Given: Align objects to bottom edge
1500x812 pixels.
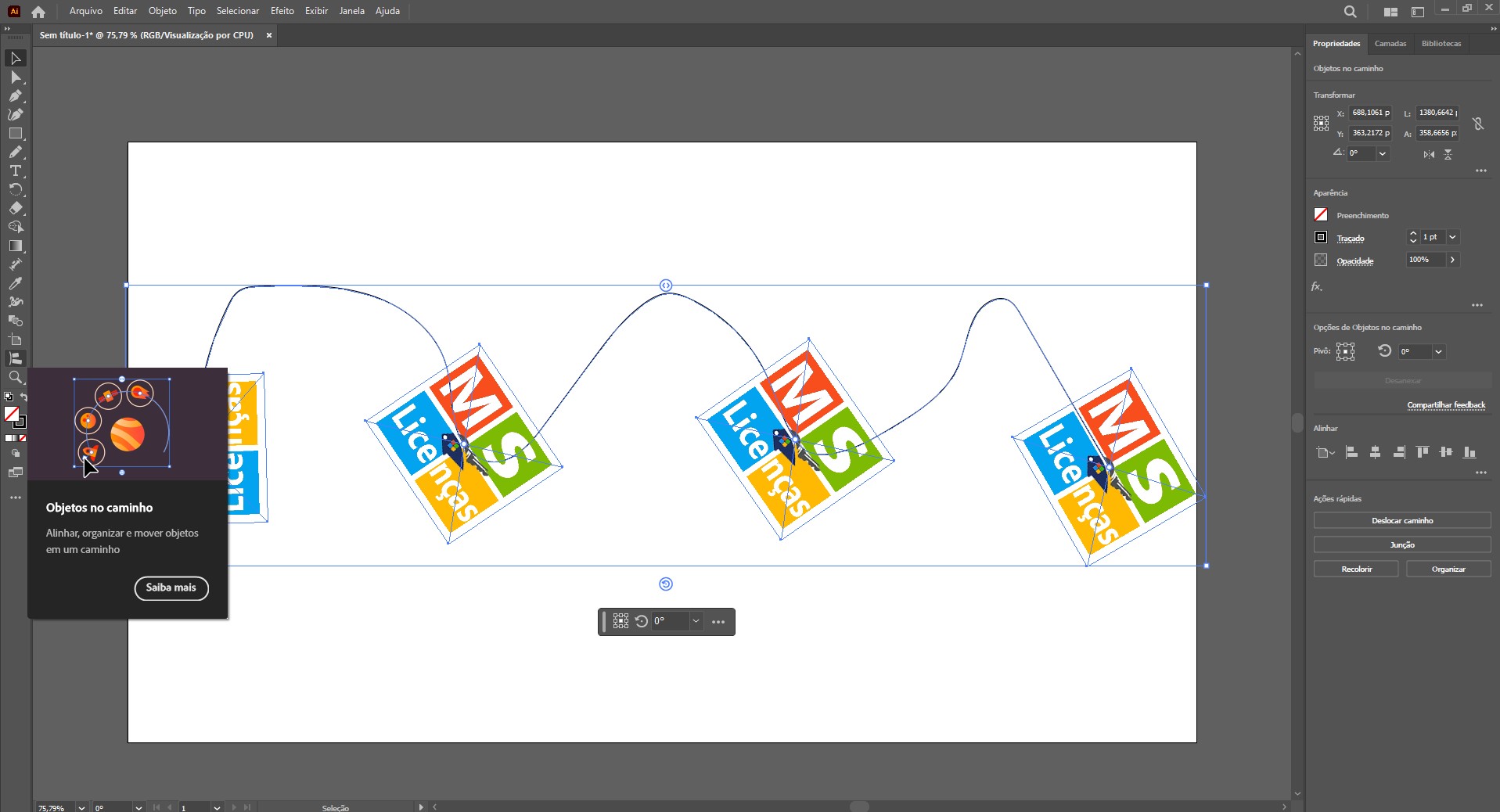Looking at the screenshot, I should point(1469,452).
